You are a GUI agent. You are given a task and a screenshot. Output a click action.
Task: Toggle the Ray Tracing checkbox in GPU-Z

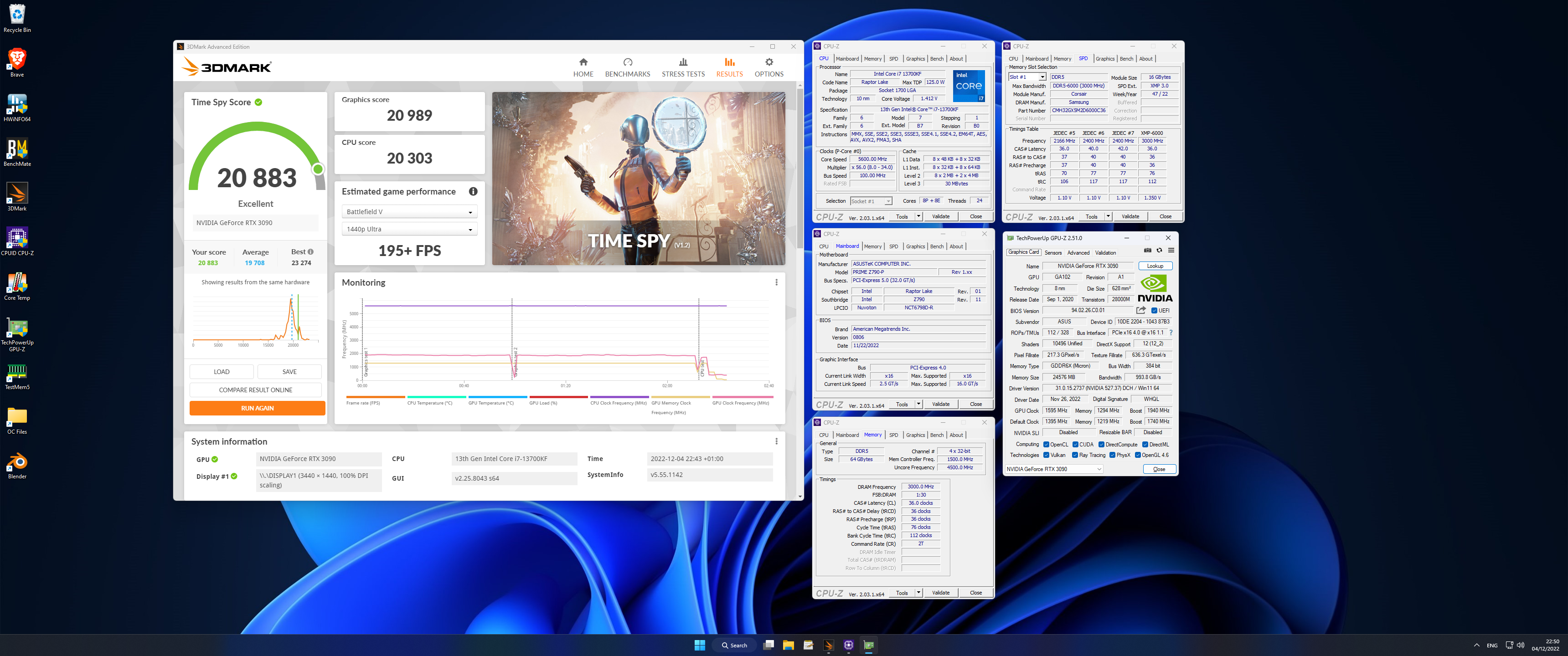click(x=1075, y=455)
